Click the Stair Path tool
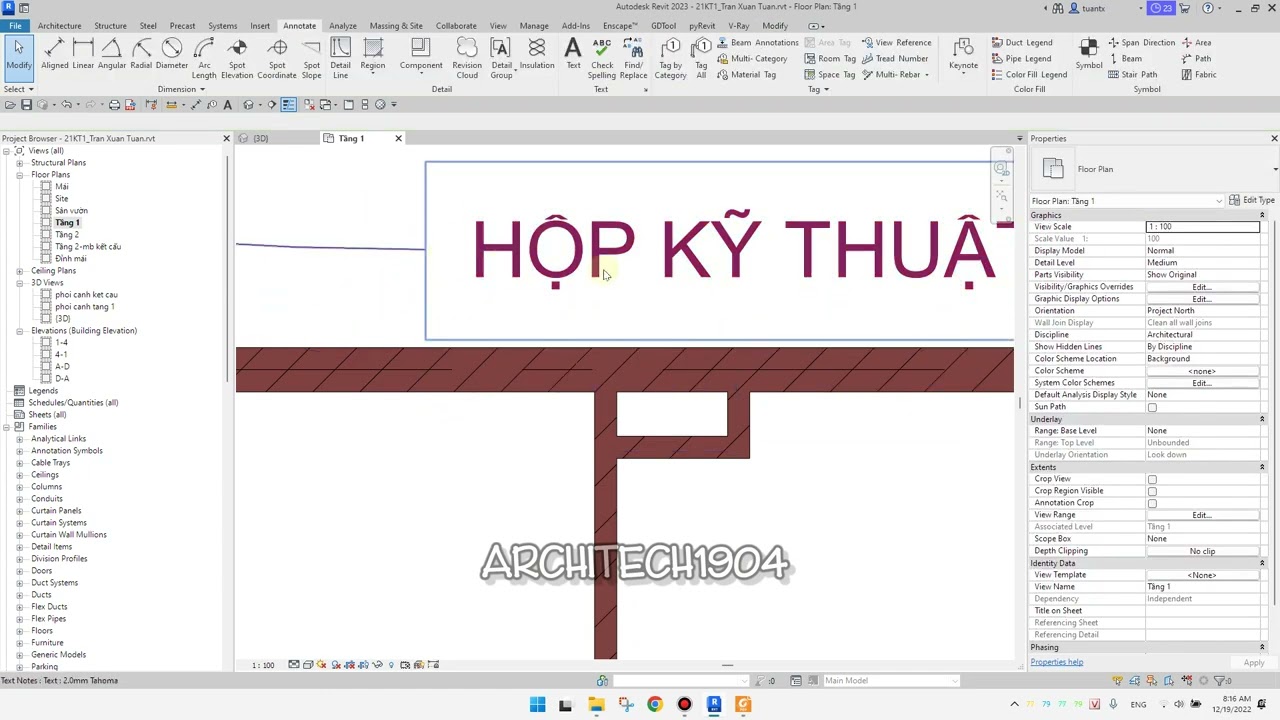Screen dimensions: 1280x720 [x=1132, y=74]
